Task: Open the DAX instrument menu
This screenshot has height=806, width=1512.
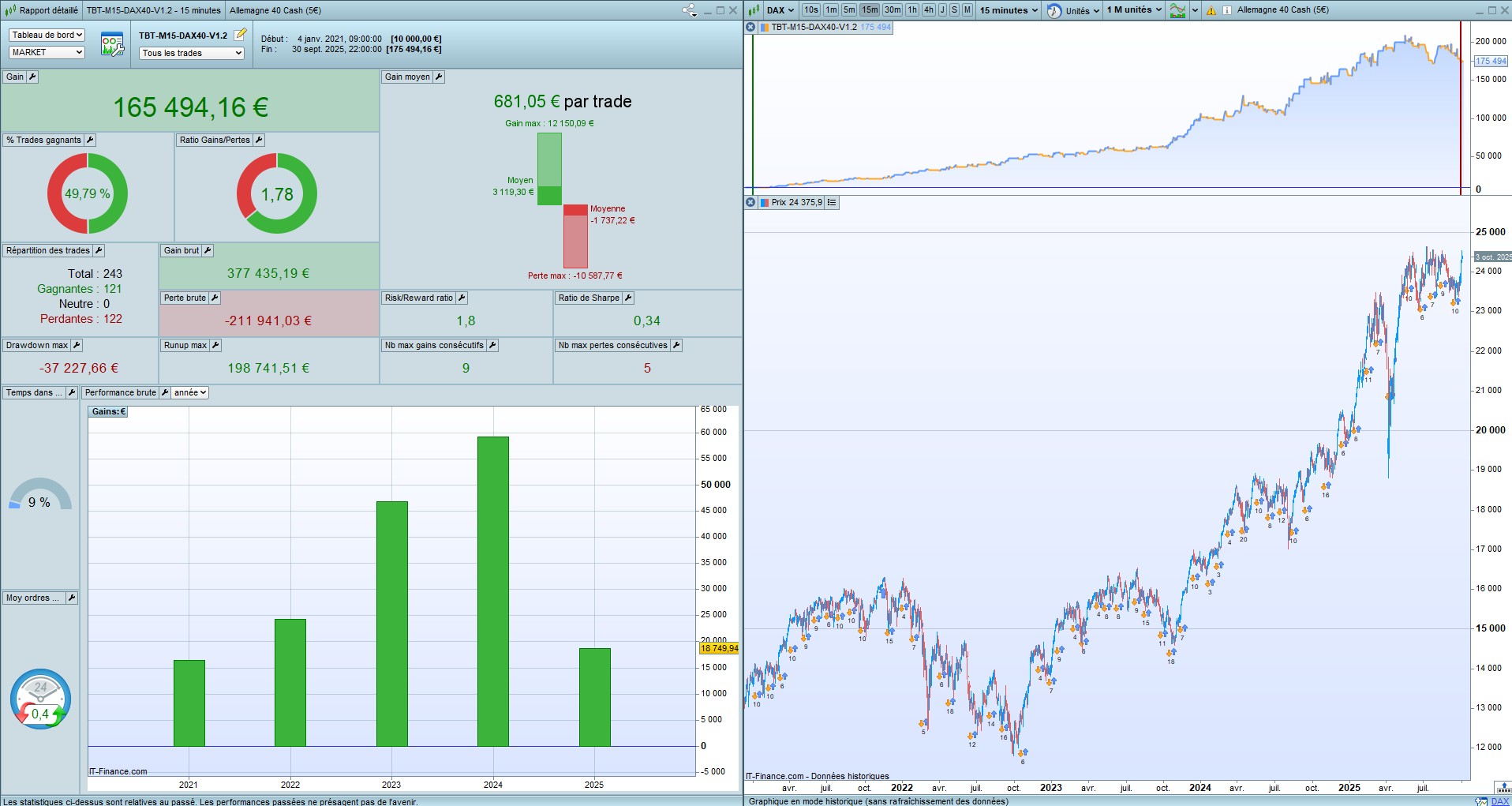Action: point(780,10)
